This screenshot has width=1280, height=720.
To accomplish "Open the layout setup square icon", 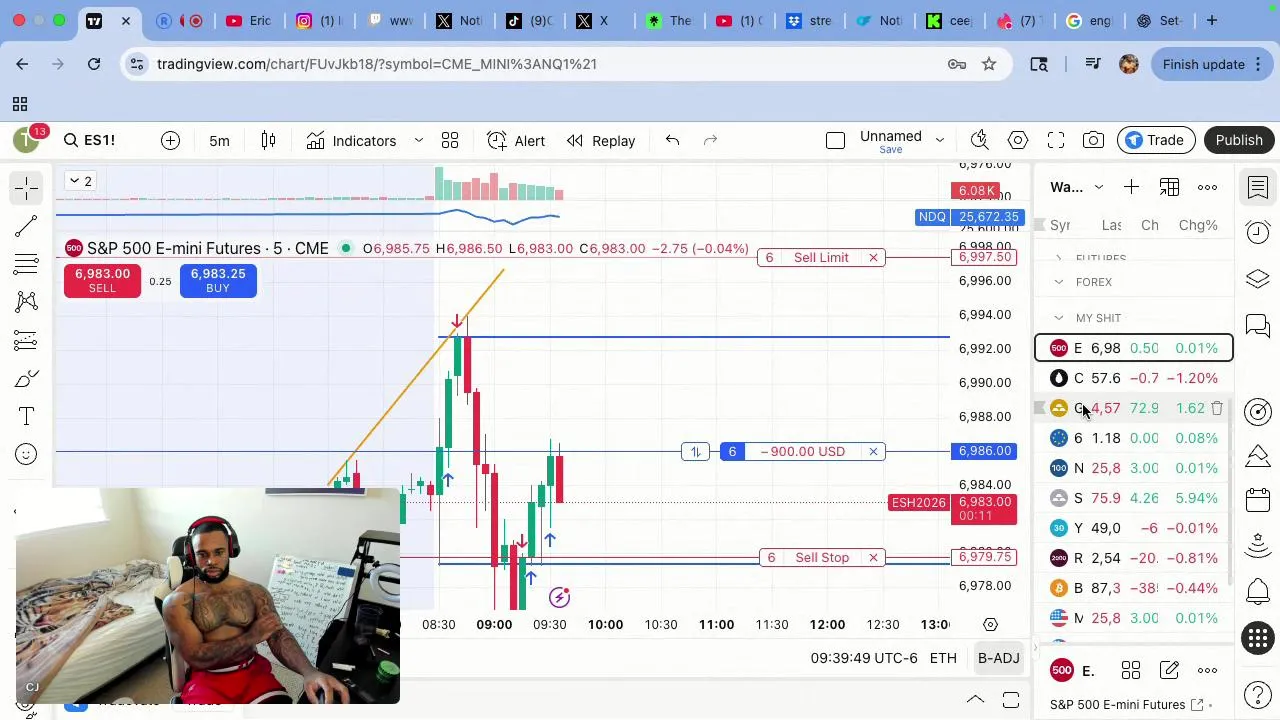I will pyautogui.click(x=835, y=140).
